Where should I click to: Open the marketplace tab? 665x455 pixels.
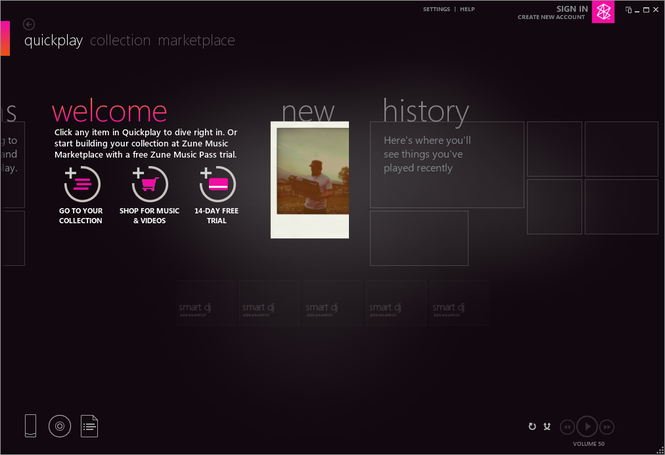click(x=196, y=41)
